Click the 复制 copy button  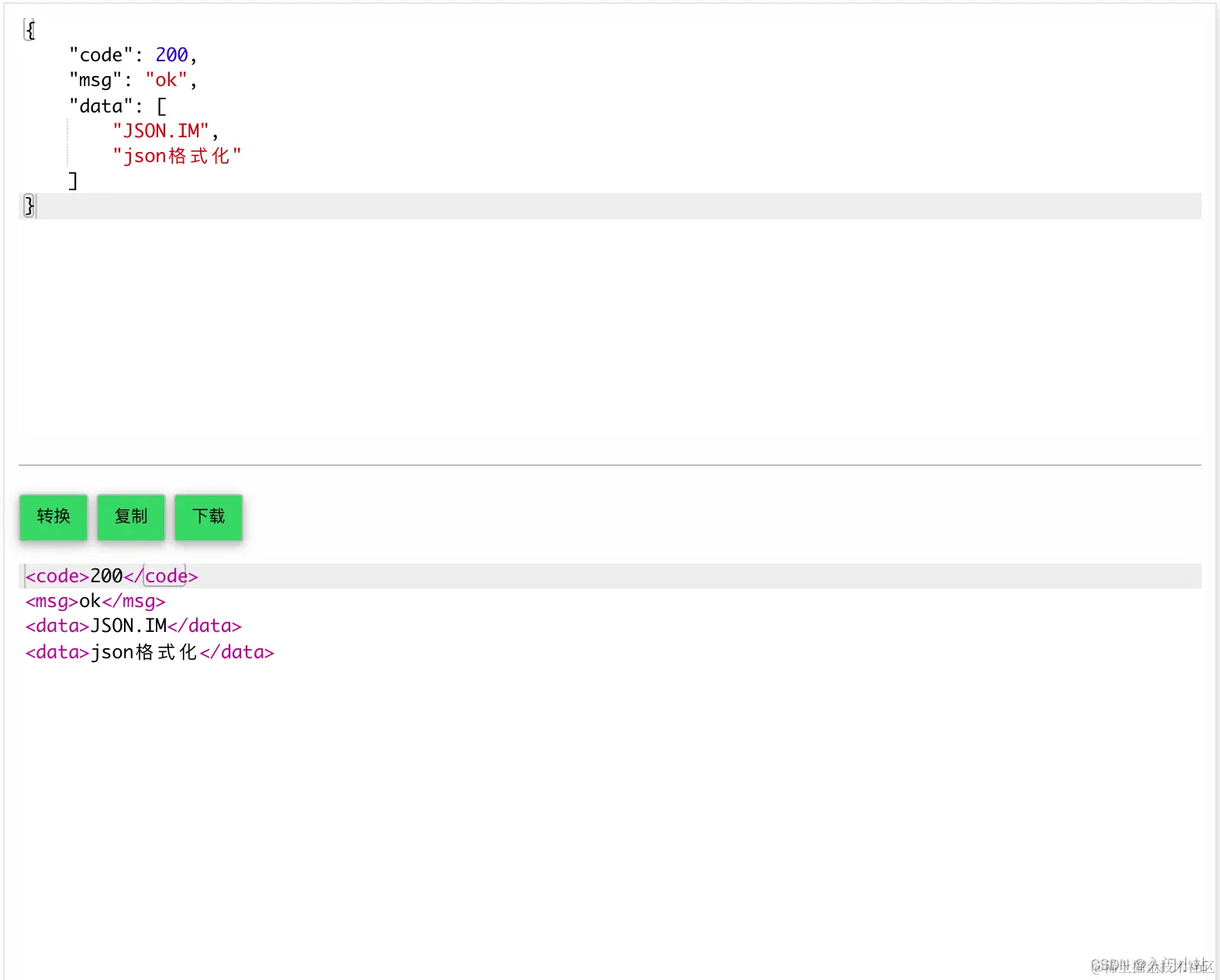click(131, 517)
